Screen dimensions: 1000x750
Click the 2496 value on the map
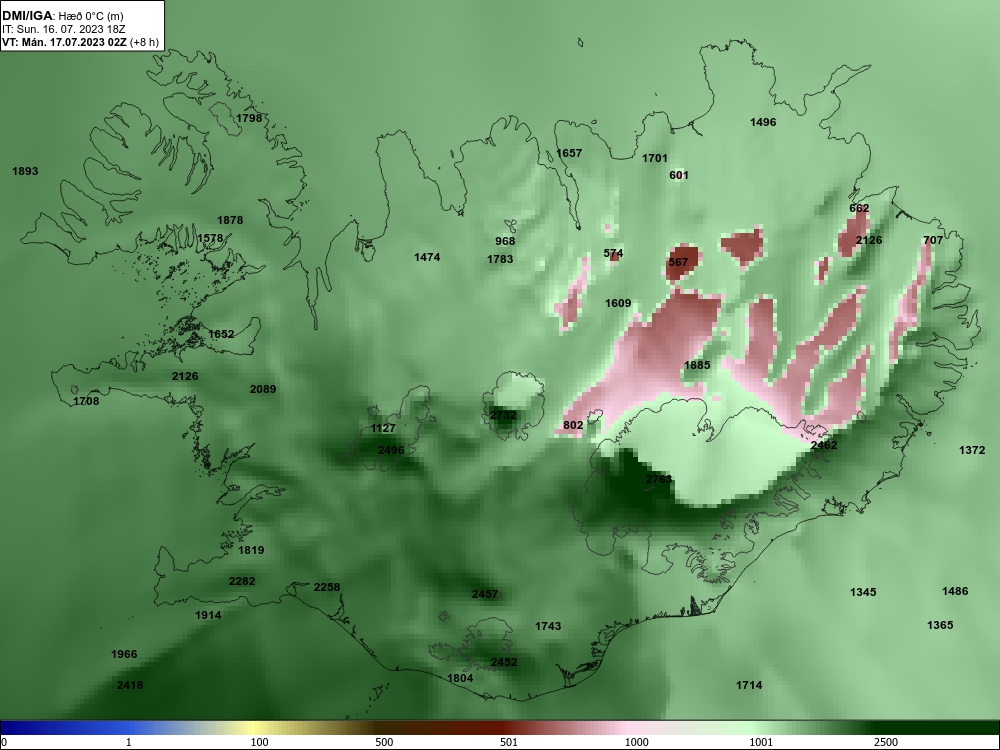pos(391,450)
